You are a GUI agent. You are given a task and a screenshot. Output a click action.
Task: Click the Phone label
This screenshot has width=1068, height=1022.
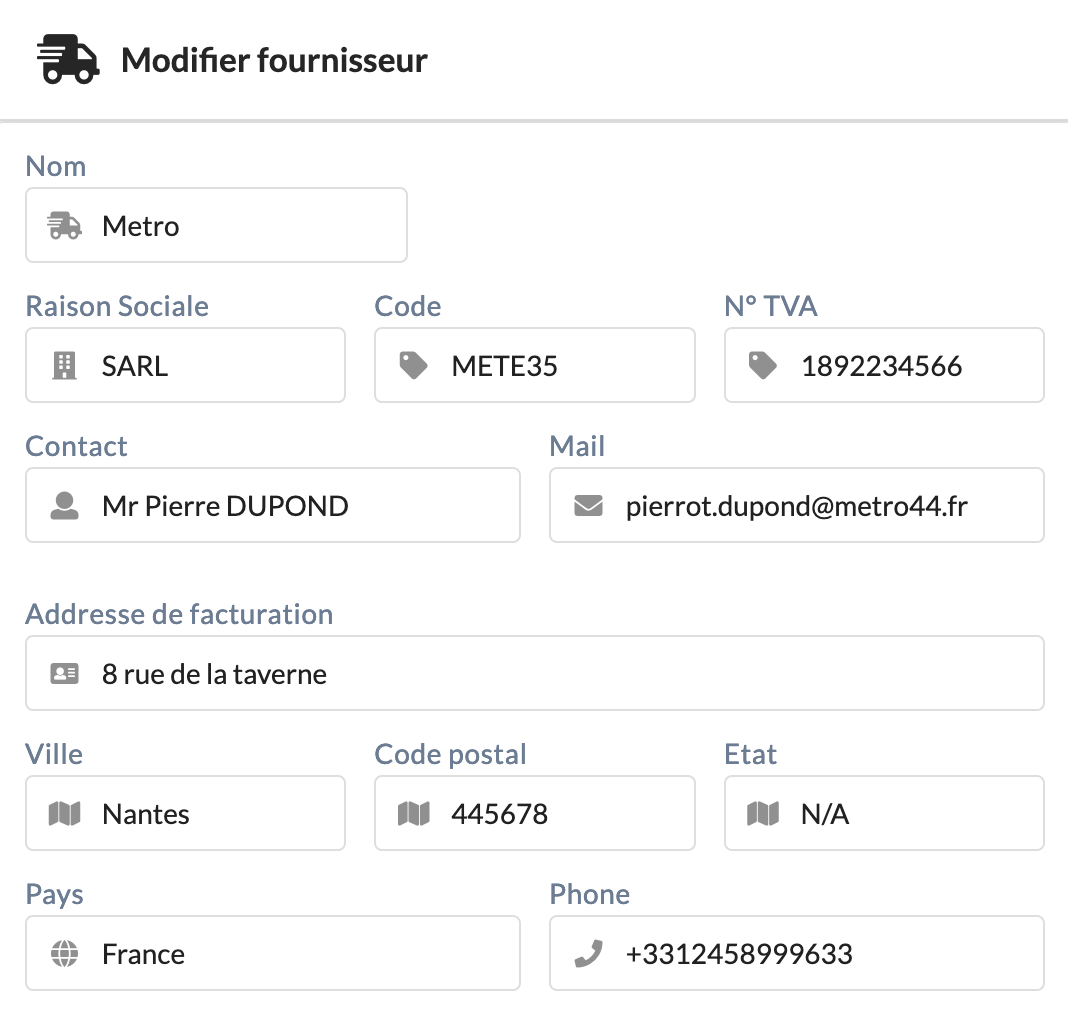click(x=590, y=895)
